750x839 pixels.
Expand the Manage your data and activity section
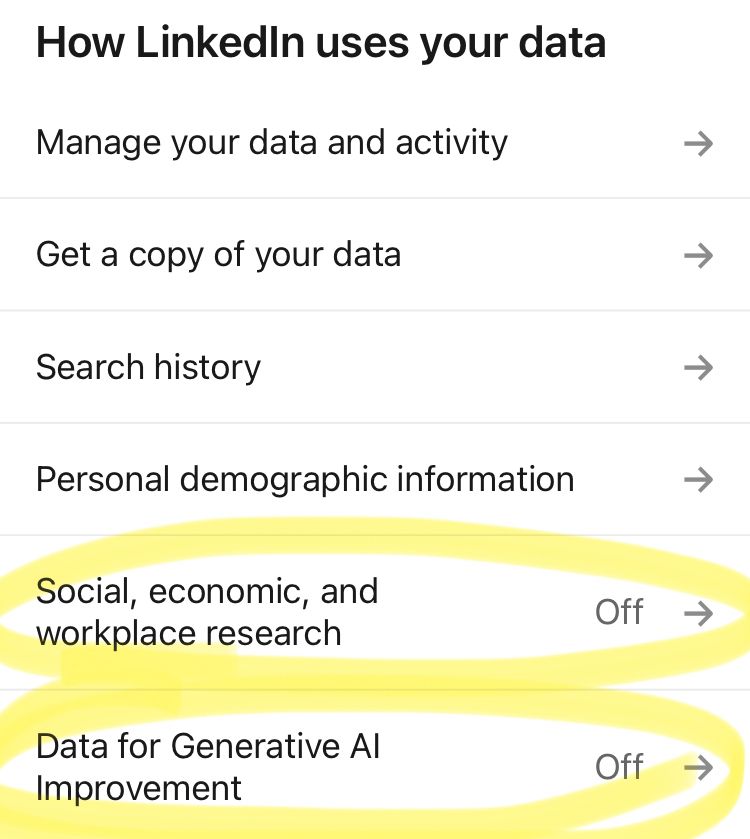coord(272,144)
